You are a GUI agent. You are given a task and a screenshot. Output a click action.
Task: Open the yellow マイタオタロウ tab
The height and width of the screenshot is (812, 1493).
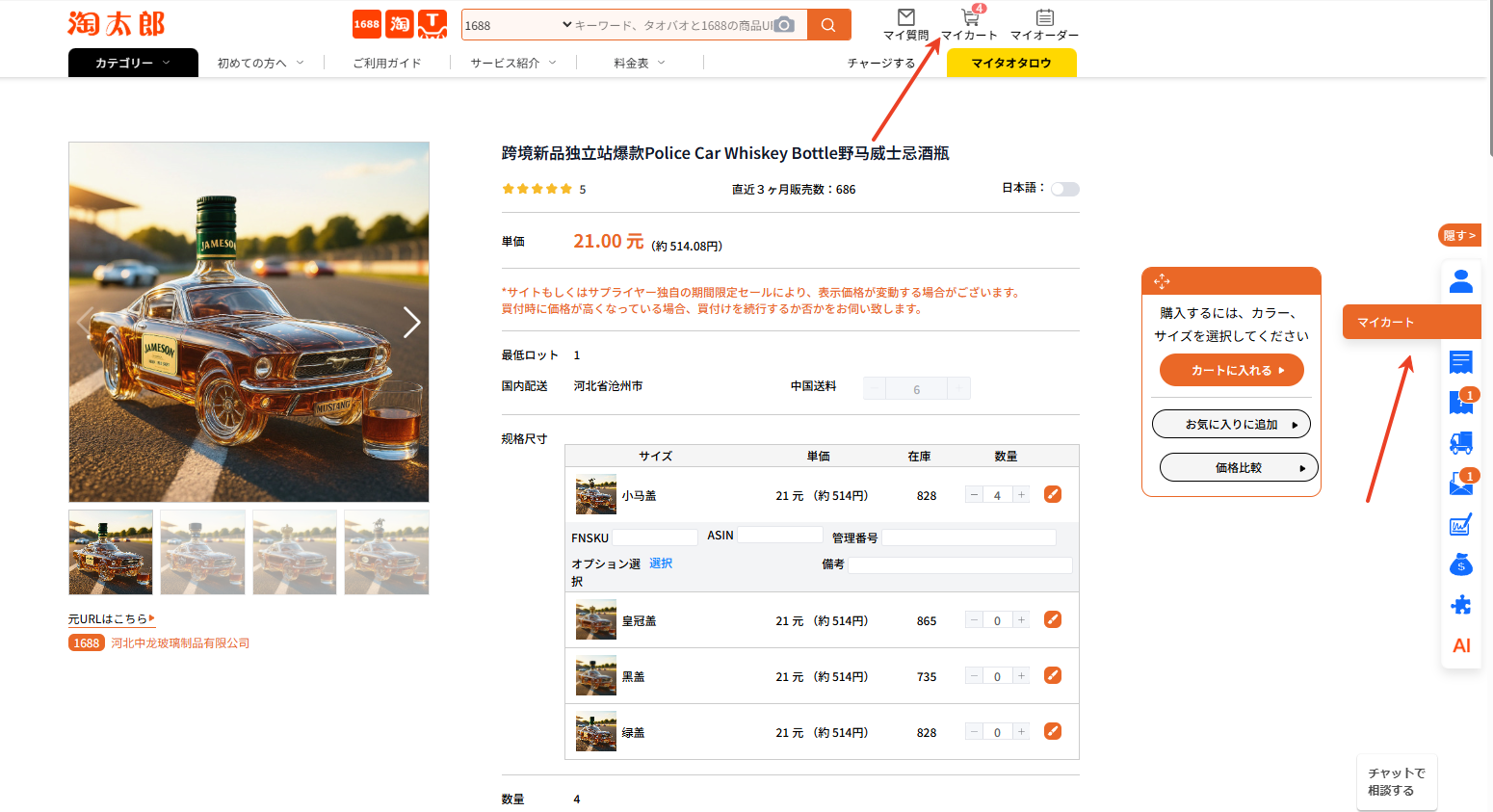(x=1011, y=63)
